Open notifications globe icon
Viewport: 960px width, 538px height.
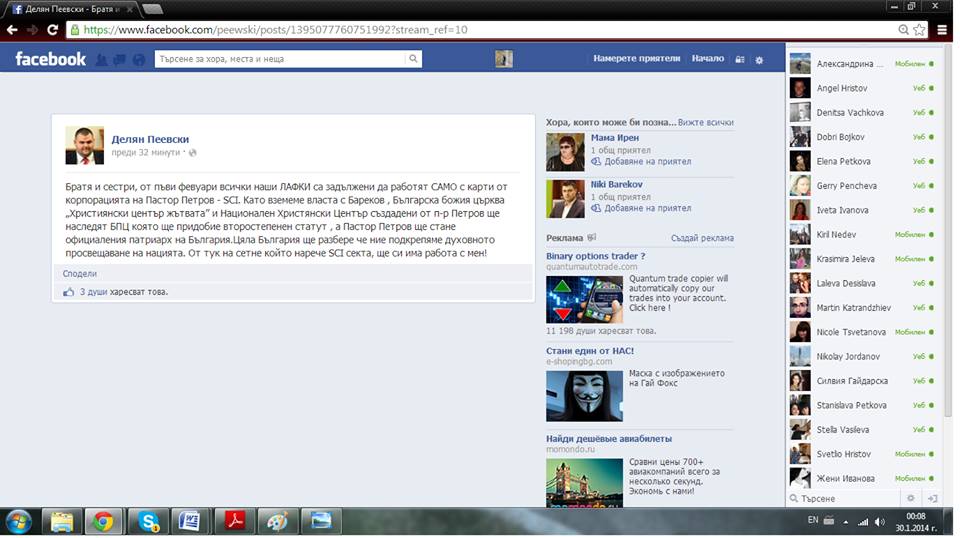[x=139, y=59]
